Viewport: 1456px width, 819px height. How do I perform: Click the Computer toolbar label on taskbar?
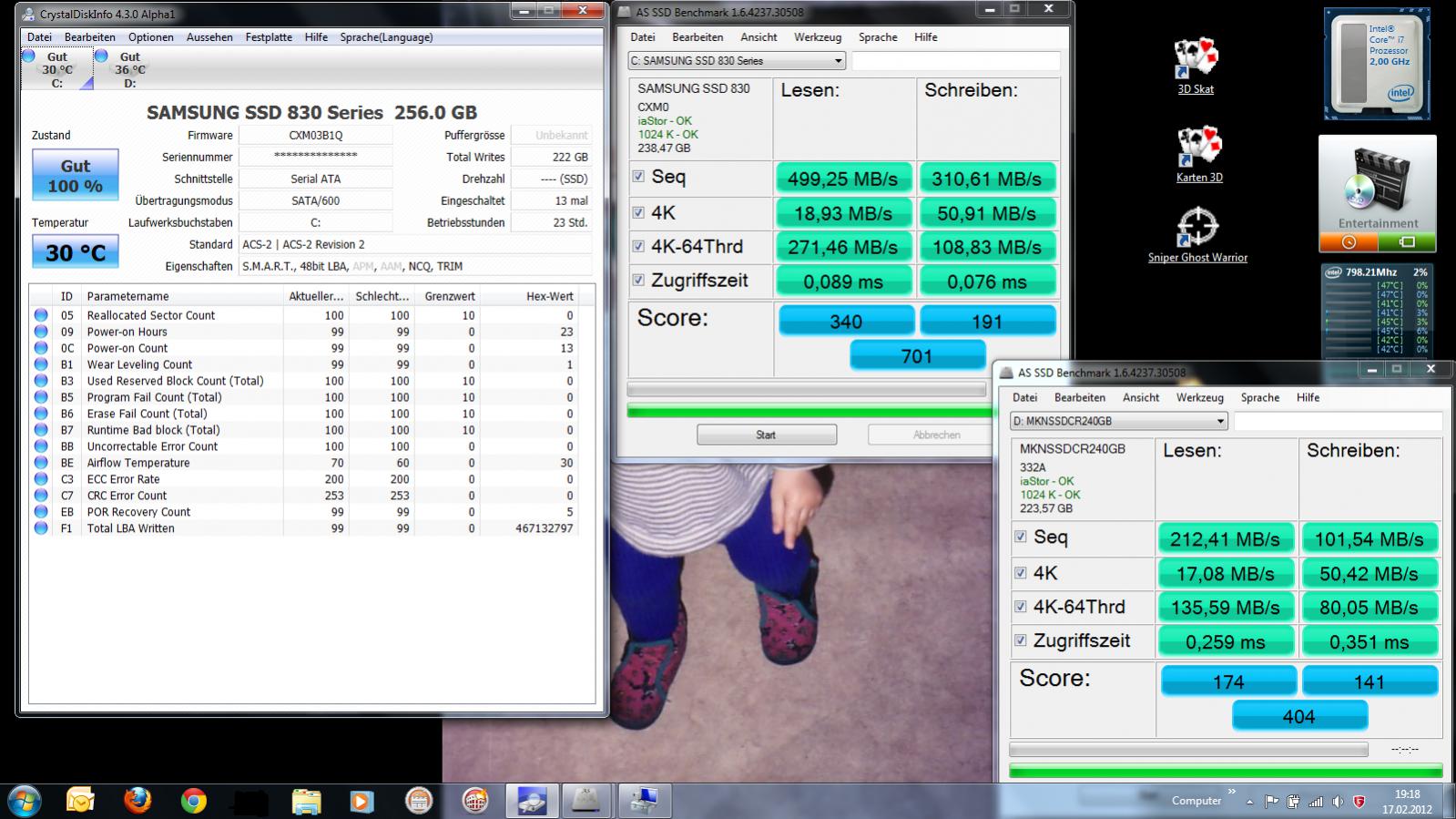coord(1196,801)
